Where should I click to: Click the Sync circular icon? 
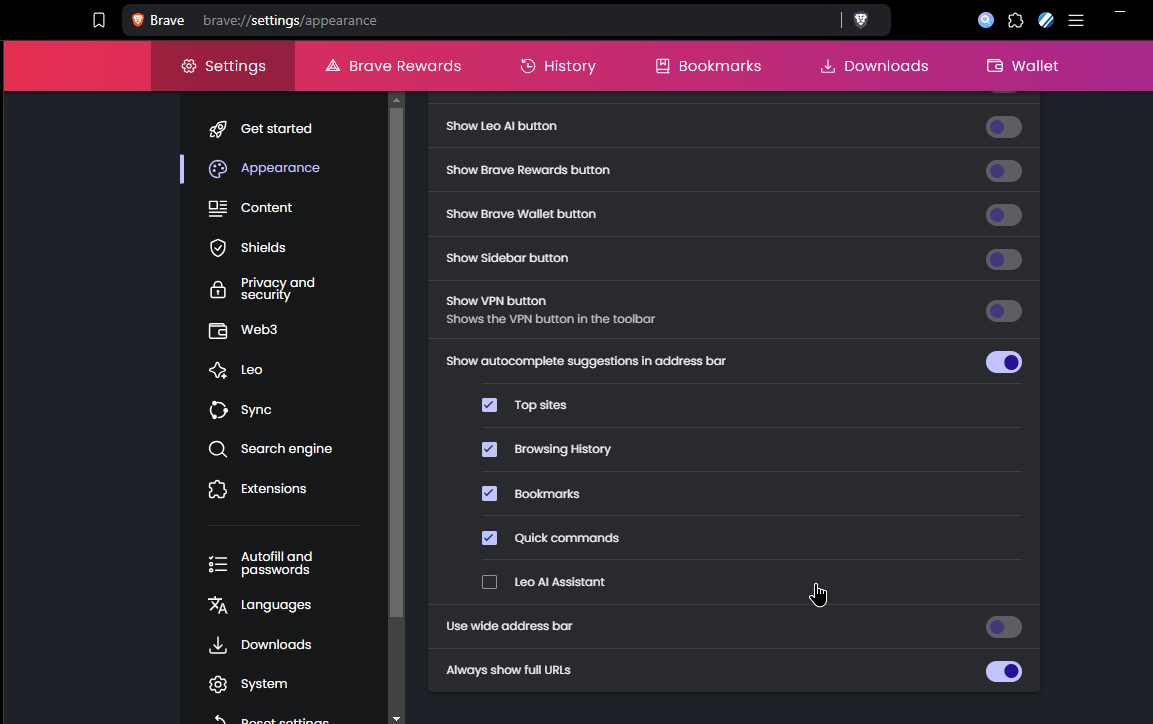218,409
